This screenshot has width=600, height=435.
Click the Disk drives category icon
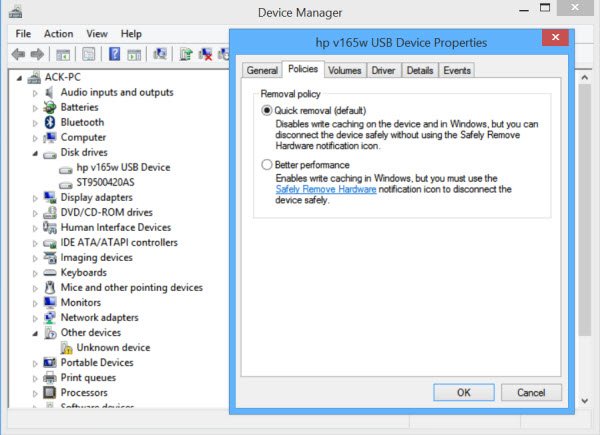[50, 155]
